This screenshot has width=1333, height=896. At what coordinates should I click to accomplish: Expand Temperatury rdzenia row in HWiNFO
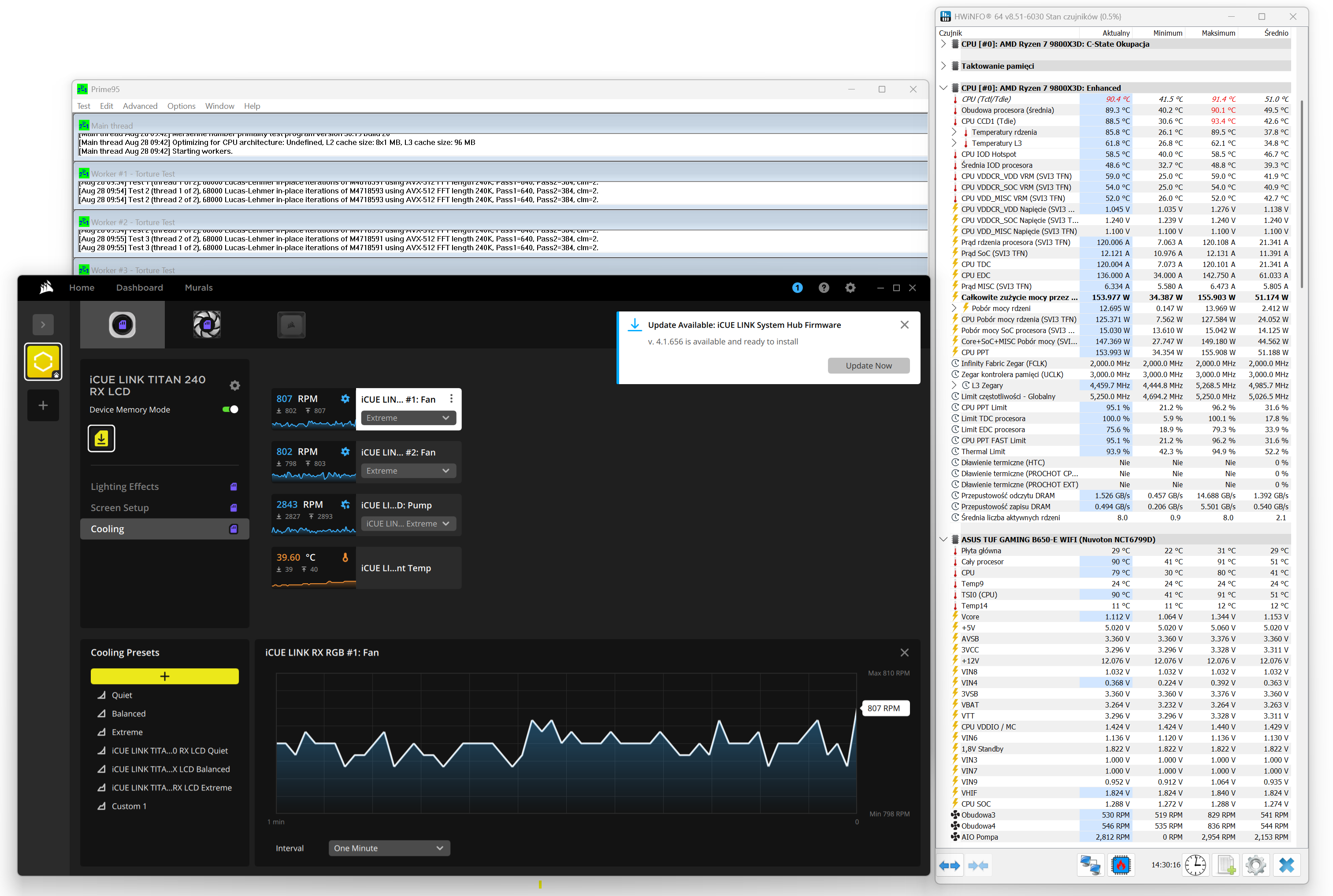pyautogui.click(x=954, y=132)
